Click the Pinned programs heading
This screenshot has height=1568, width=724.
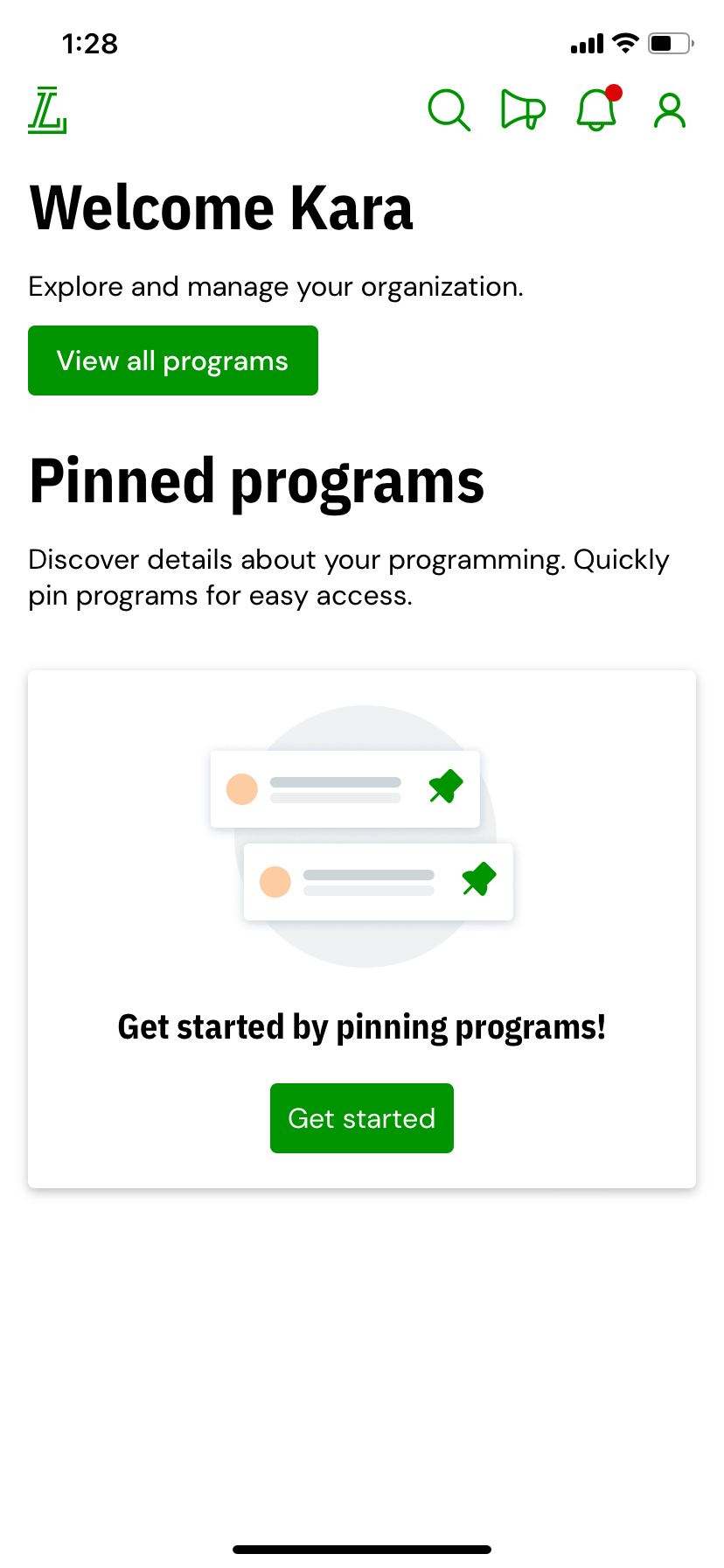coord(256,481)
